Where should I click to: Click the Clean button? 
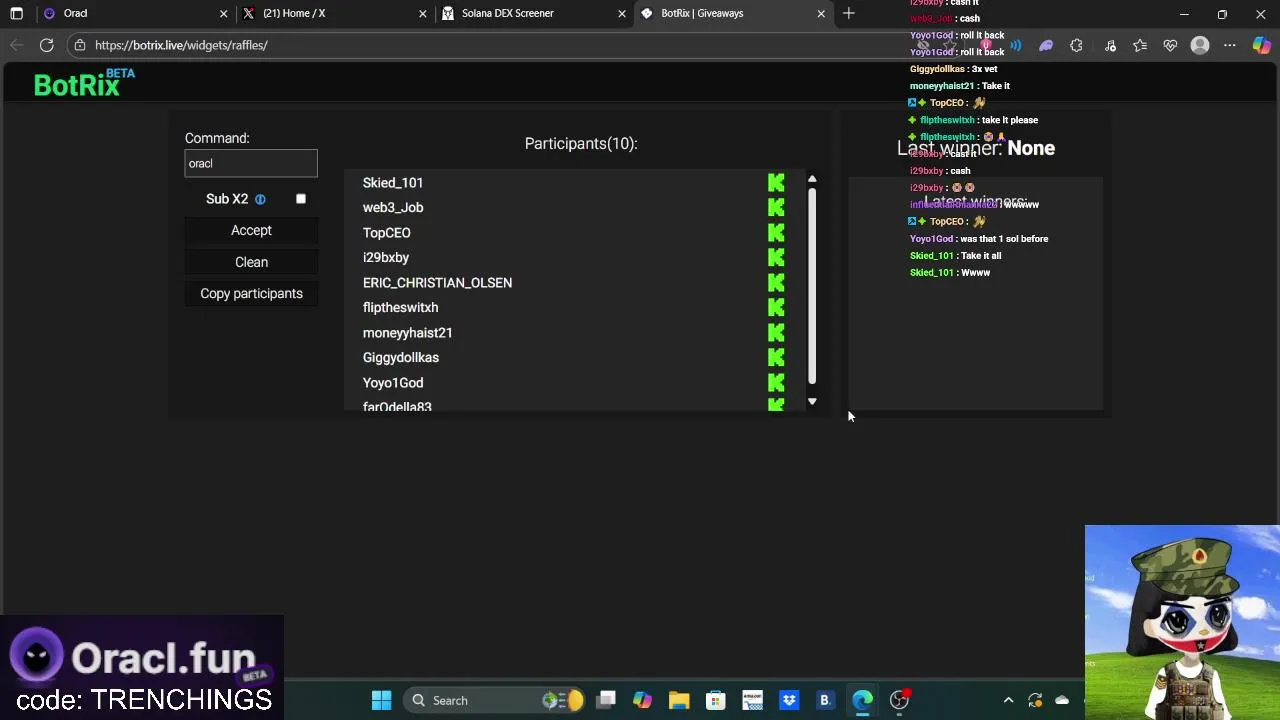point(251,262)
